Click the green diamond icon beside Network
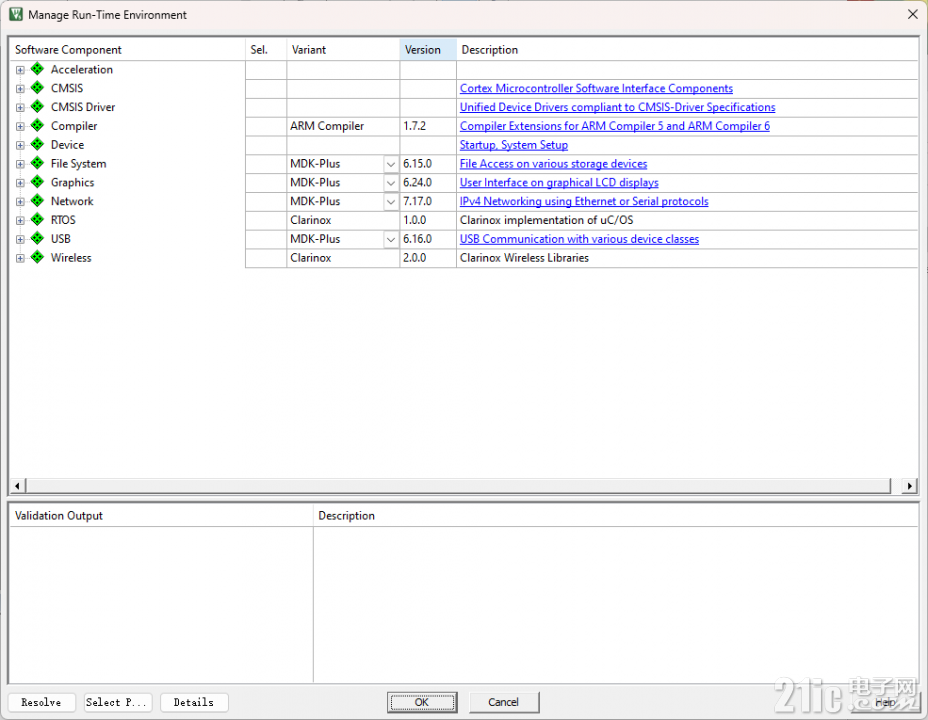 (37, 201)
